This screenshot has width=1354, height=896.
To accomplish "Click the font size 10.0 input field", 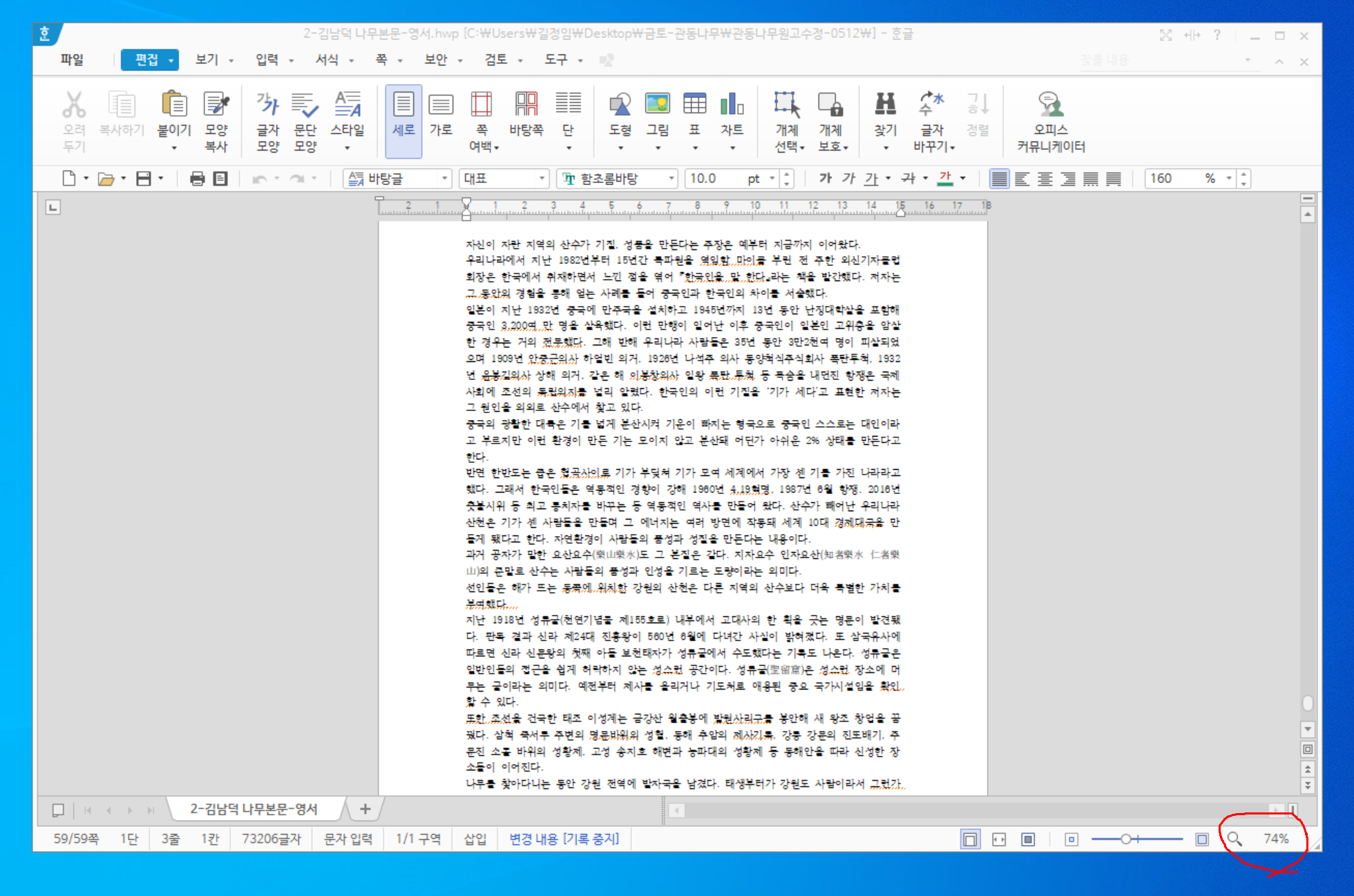I will (716, 179).
